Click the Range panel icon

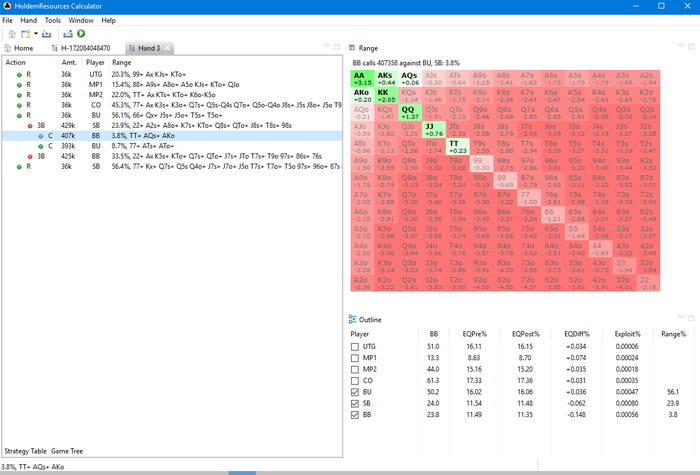tap(352, 48)
